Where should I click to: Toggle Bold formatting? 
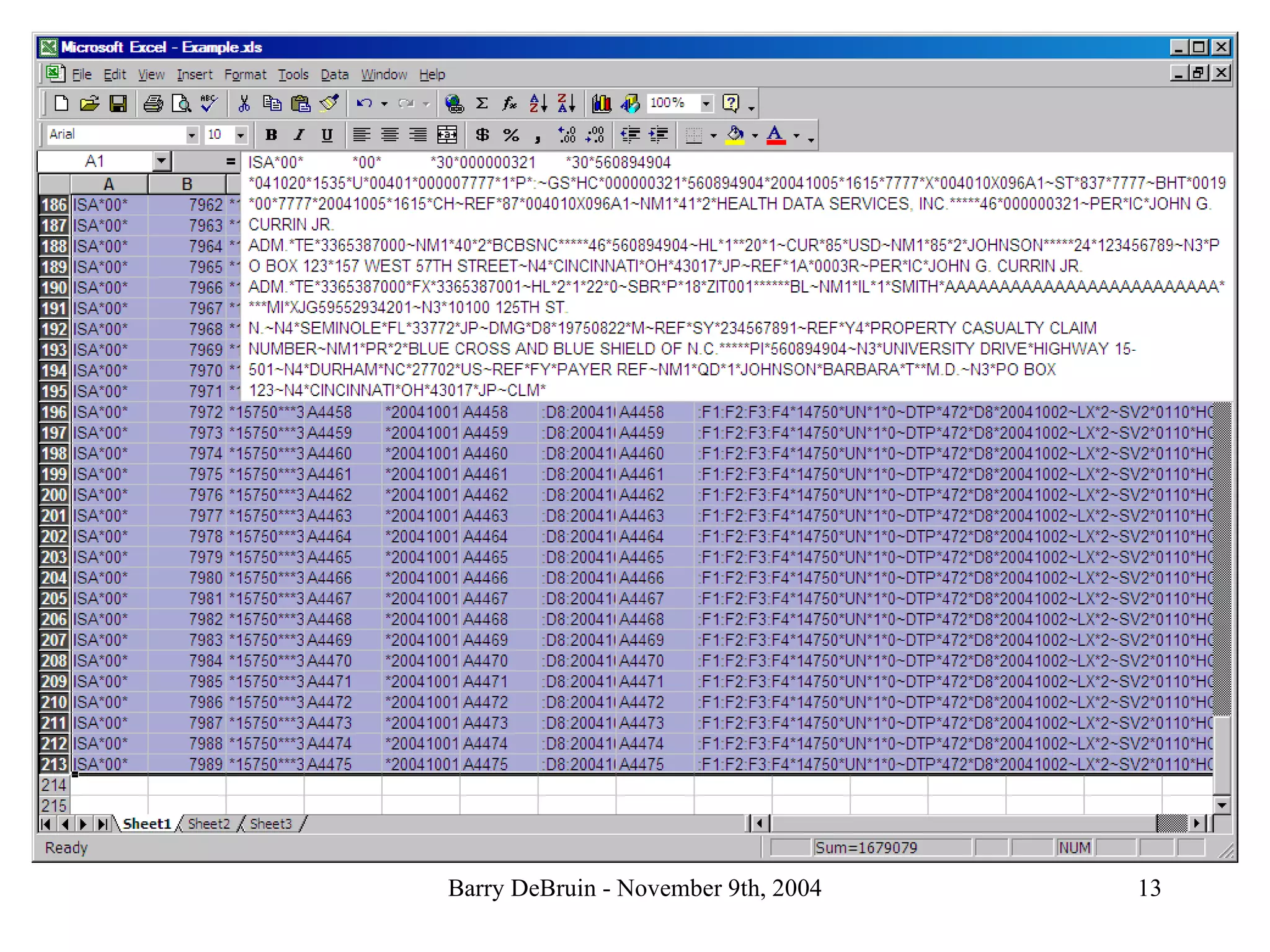[271, 135]
